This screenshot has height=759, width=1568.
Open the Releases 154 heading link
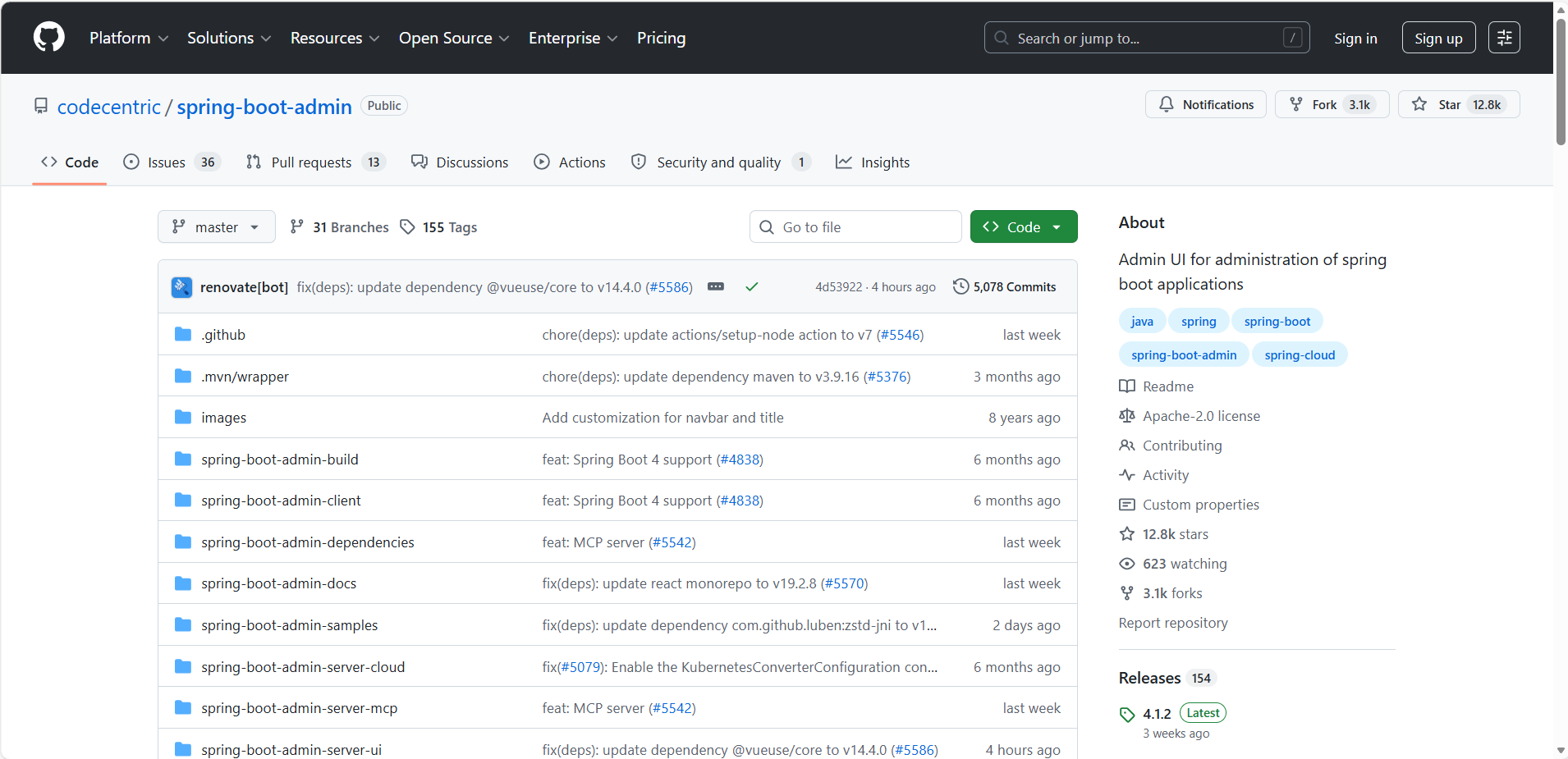tap(1166, 678)
